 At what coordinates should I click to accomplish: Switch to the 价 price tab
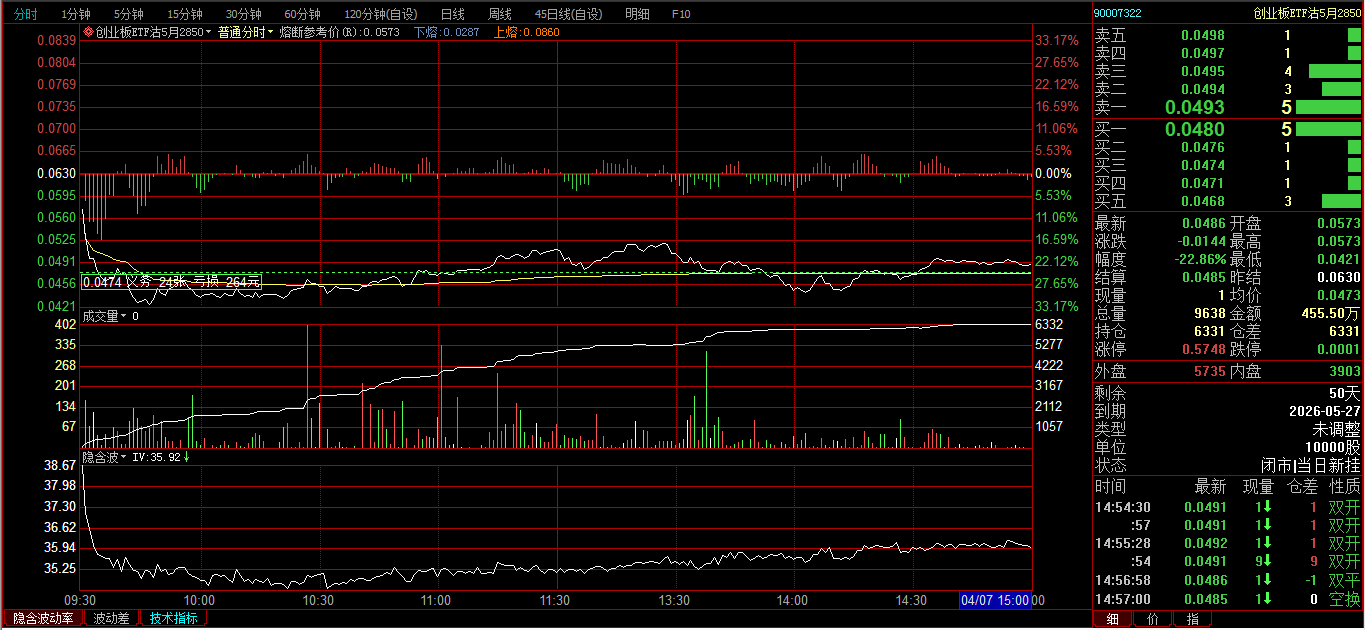[x=1152, y=620]
